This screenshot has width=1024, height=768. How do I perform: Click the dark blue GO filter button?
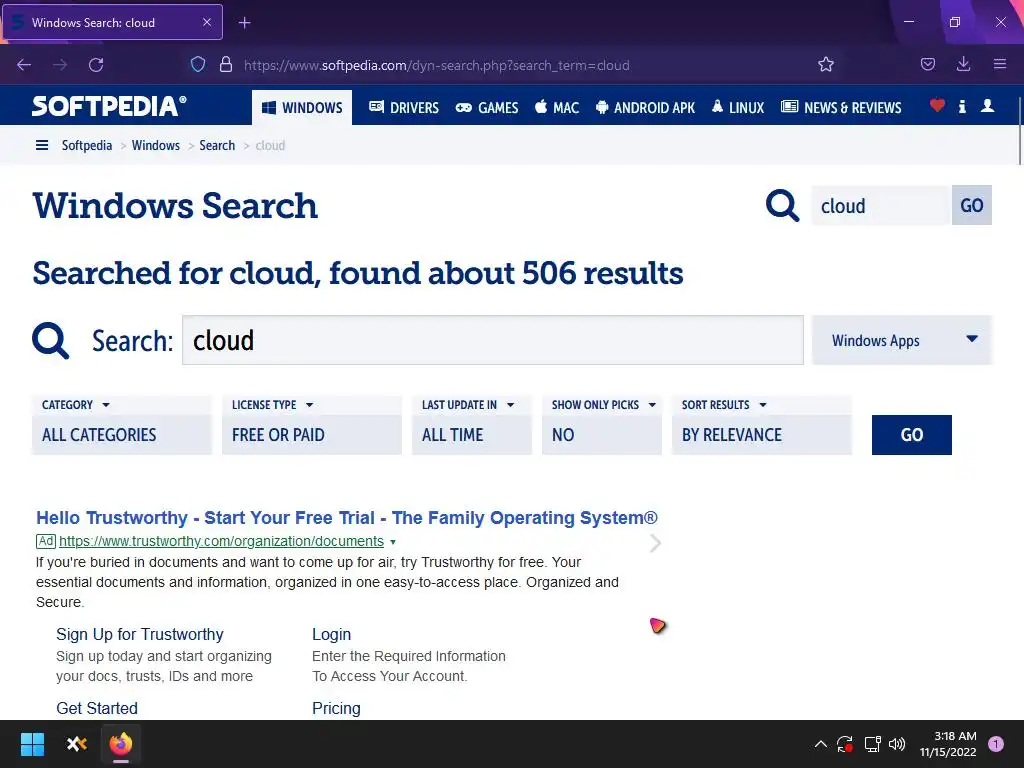[912, 435]
